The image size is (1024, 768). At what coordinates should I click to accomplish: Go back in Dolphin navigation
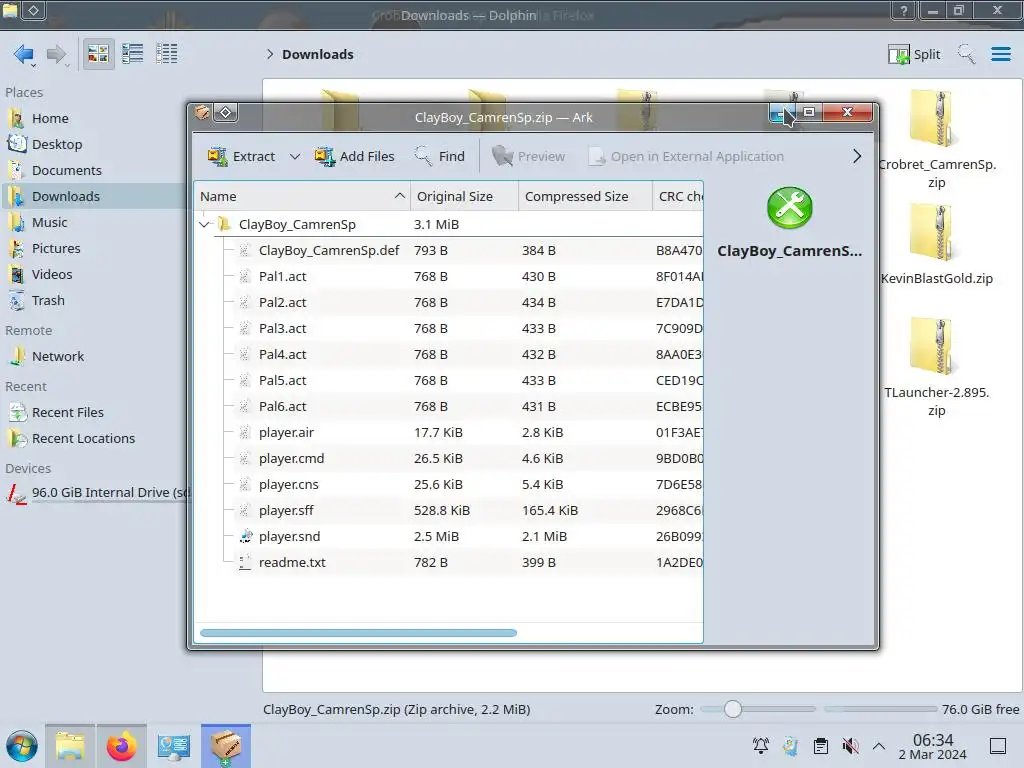pos(24,54)
